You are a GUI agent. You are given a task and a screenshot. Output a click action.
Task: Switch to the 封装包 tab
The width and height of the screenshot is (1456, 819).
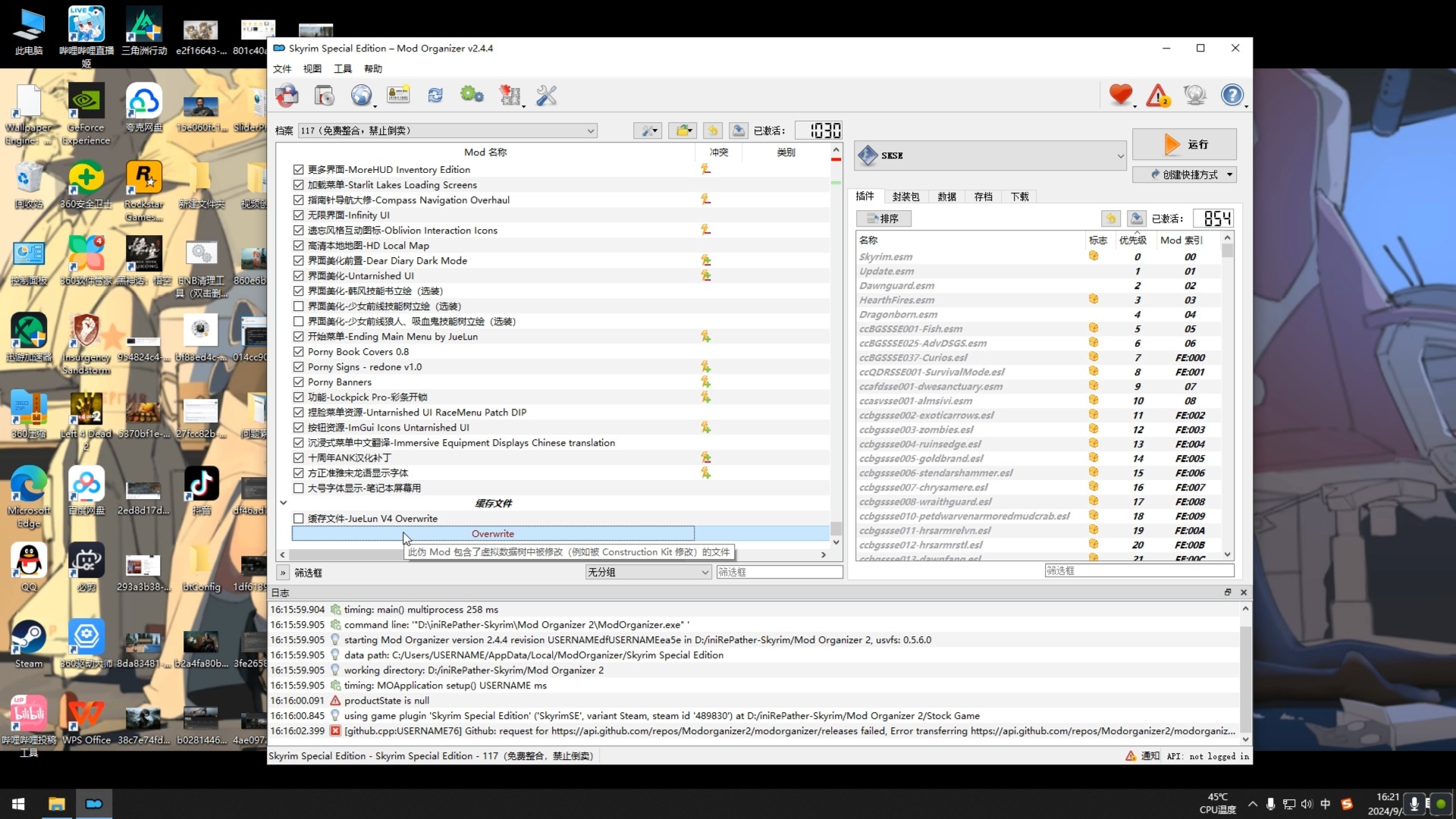905,196
